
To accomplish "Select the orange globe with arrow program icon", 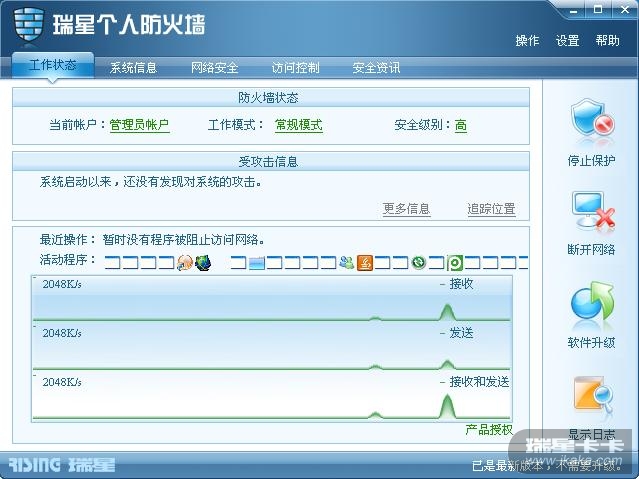I will point(185,263).
